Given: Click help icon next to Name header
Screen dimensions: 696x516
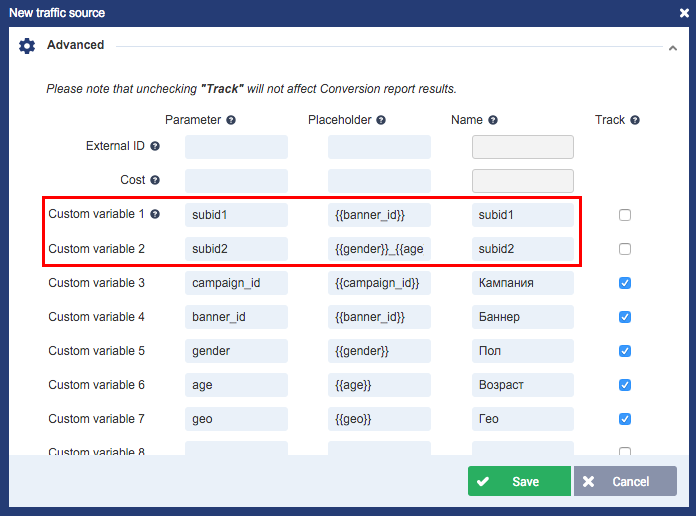Looking at the screenshot, I should 493,120.
